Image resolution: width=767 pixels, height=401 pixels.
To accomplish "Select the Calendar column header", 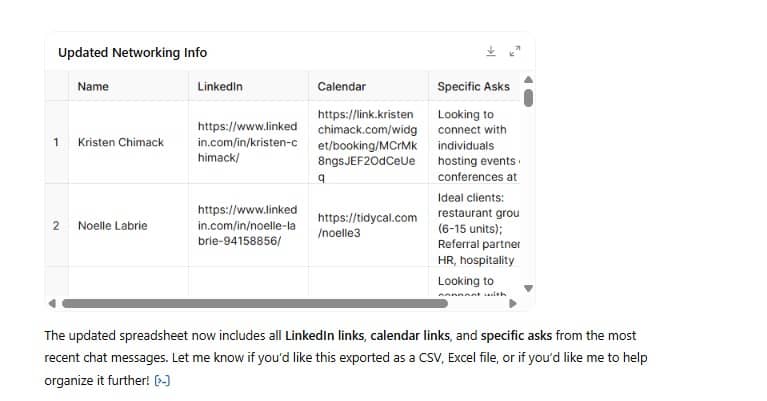I will point(368,87).
